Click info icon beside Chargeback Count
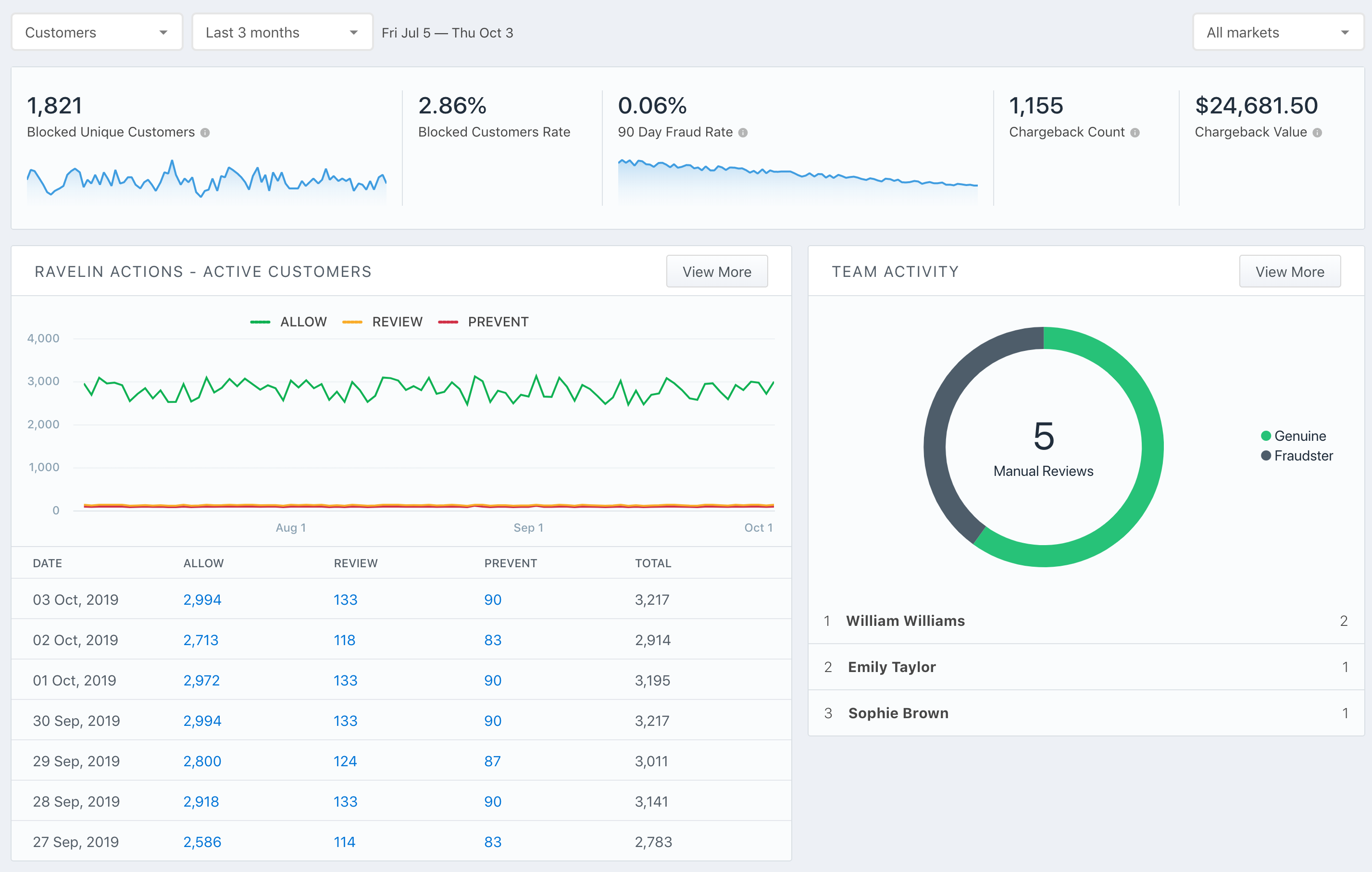 click(1135, 133)
